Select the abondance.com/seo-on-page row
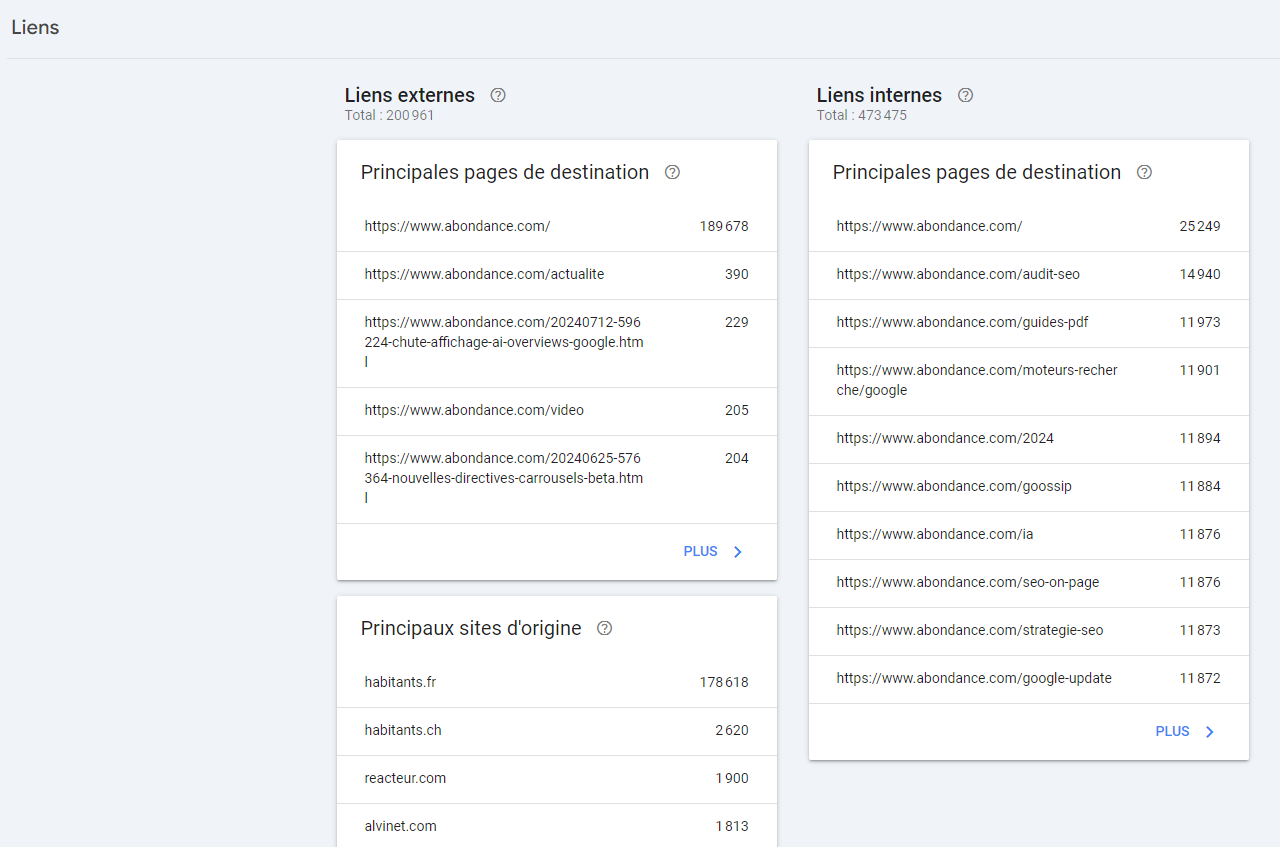Image resolution: width=1280 pixels, height=847 pixels. click(1029, 583)
